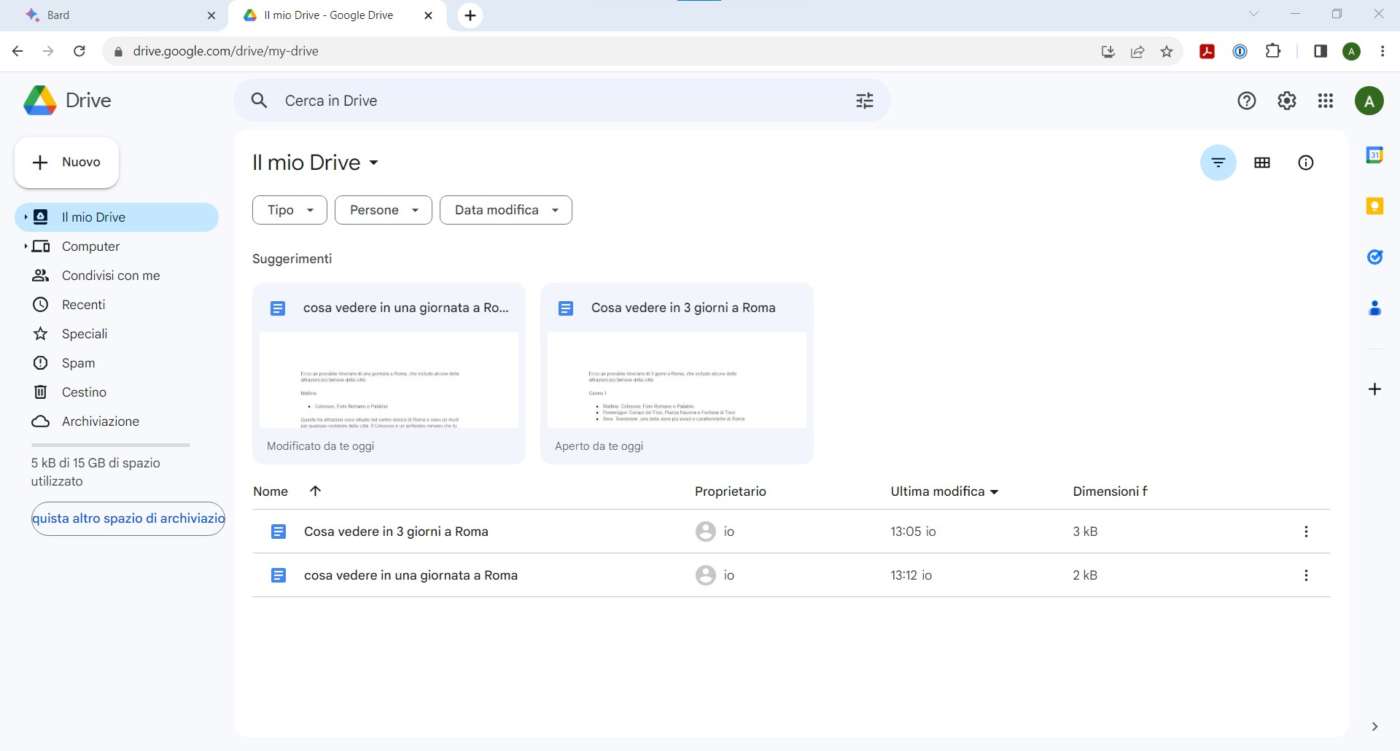Open the Tipo filter dropdown
The width and height of the screenshot is (1400, 751).
point(290,210)
